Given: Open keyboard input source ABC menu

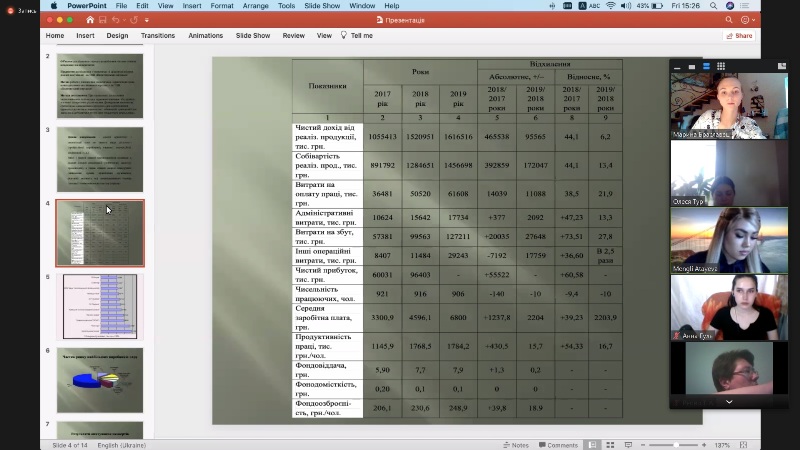Looking at the screenshot, I should 589,6.
